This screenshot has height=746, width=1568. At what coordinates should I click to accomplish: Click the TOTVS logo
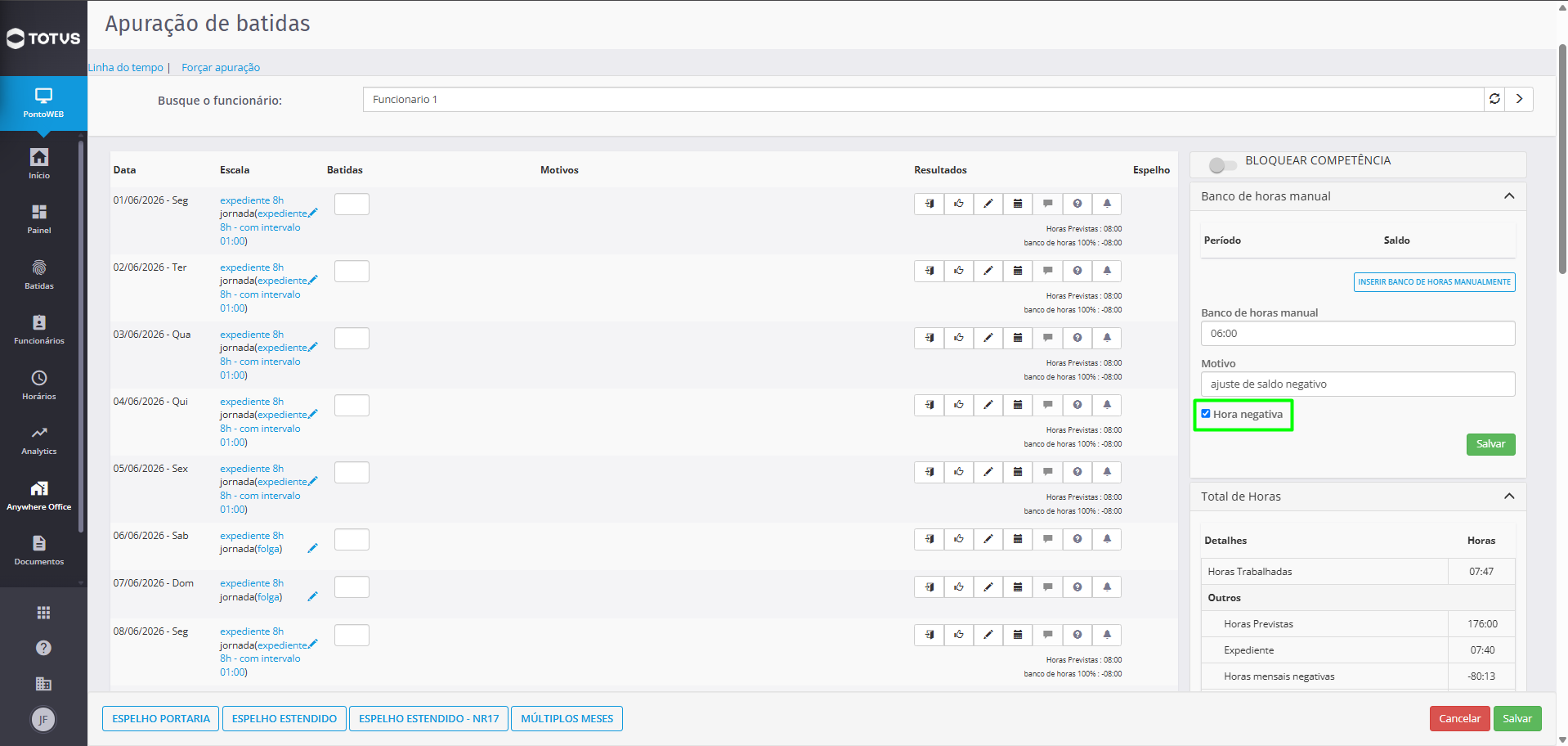(43, 38)
